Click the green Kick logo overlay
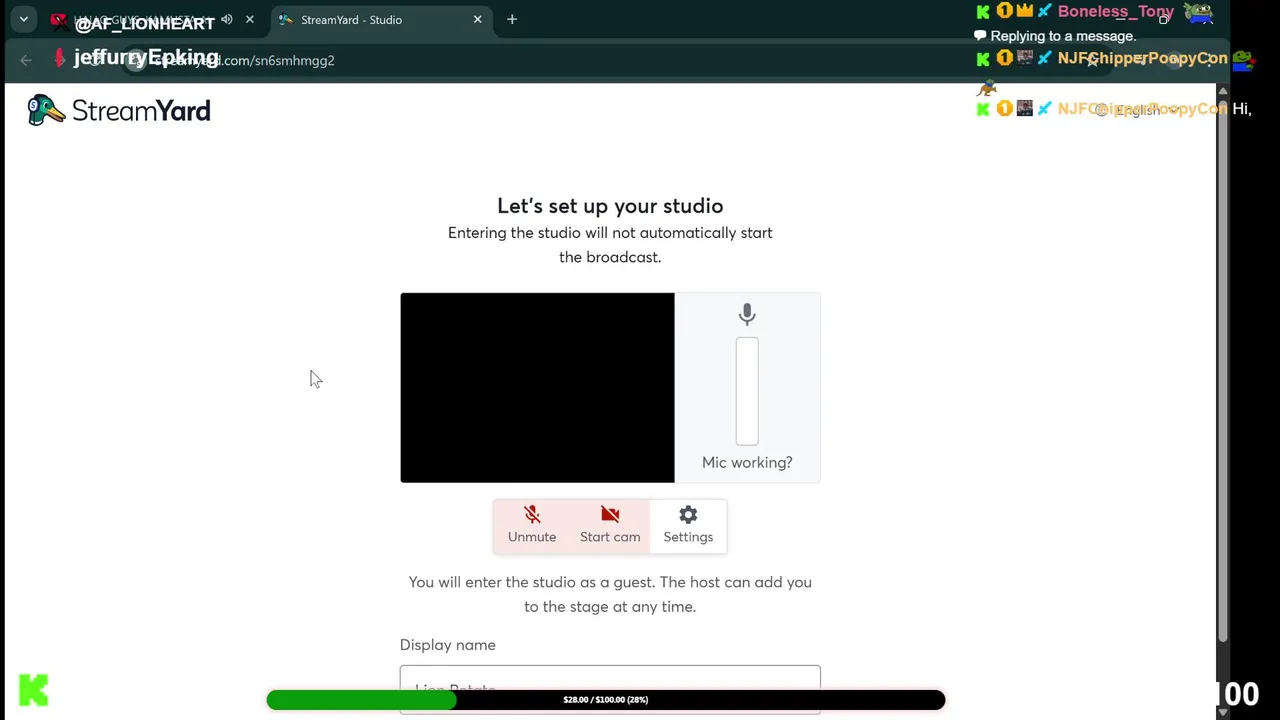 (33, 690)
